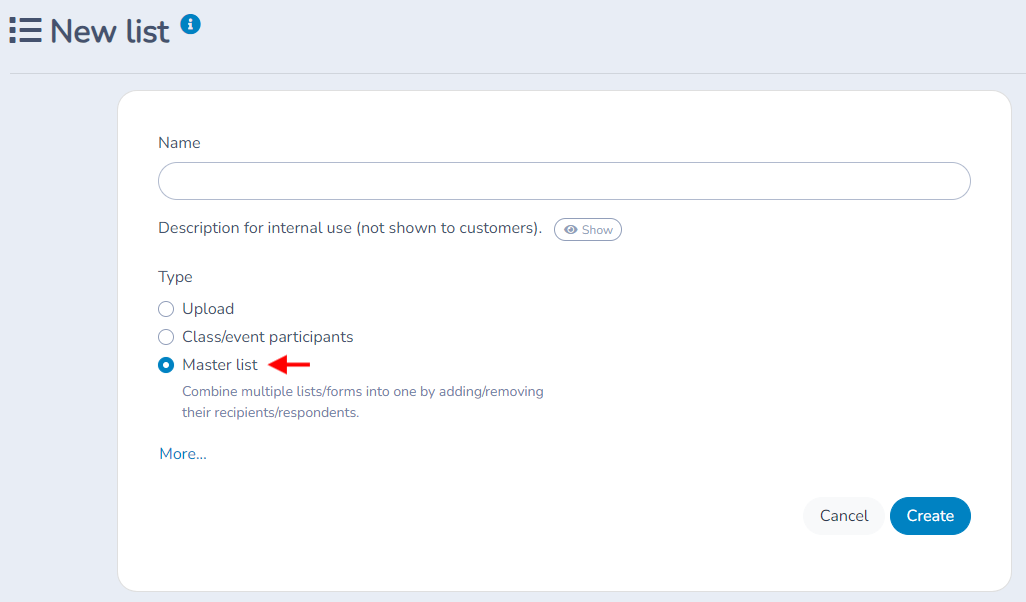The width and height of the screenshot is (1026, 602).
Task: Click the 'Name' field label
Action: point(179,143)
